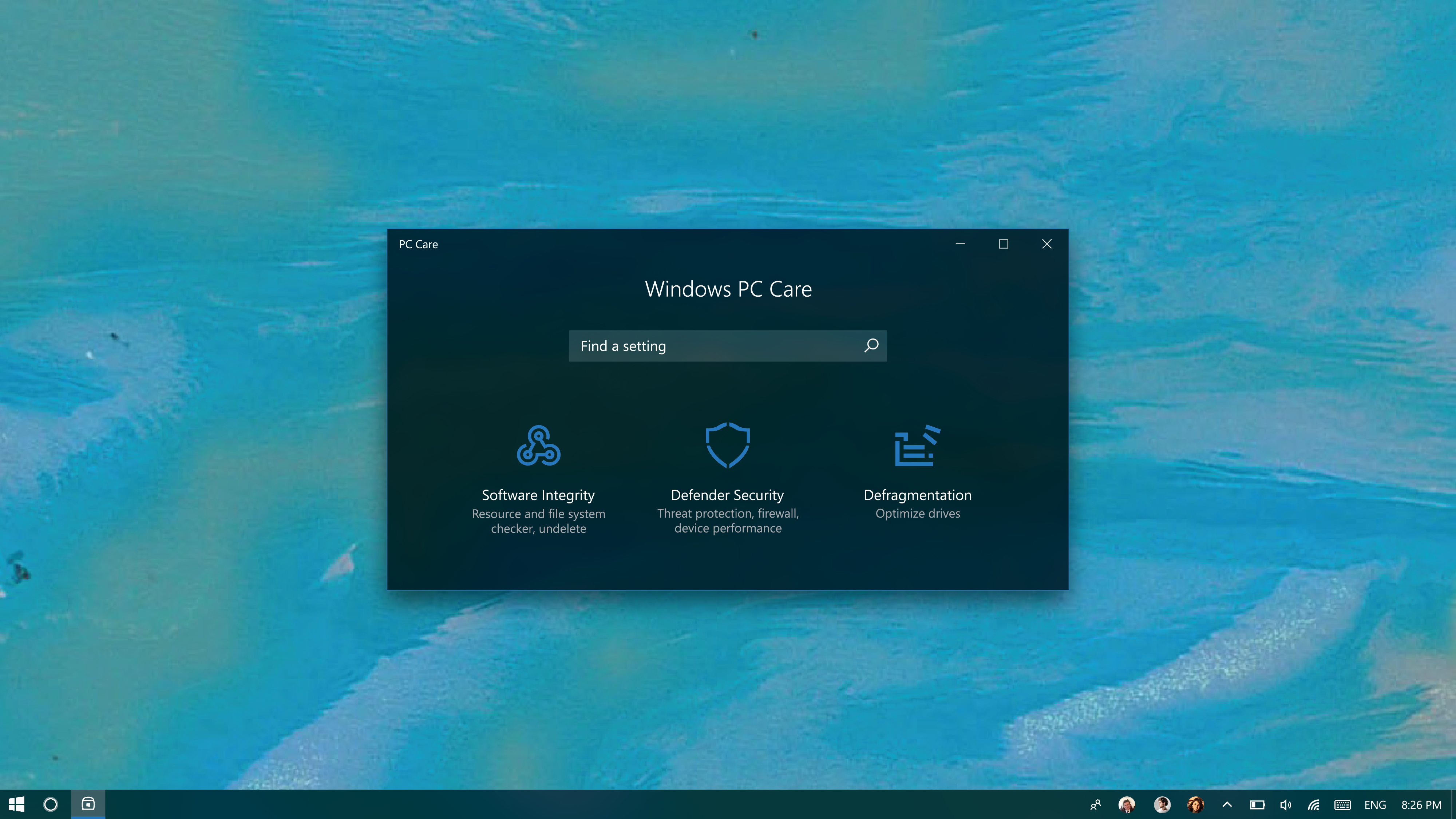Viewport: 1456px width, 819px height.
Task: Open the second pinned contact avatar
Action: click(x=1162, y=804)
